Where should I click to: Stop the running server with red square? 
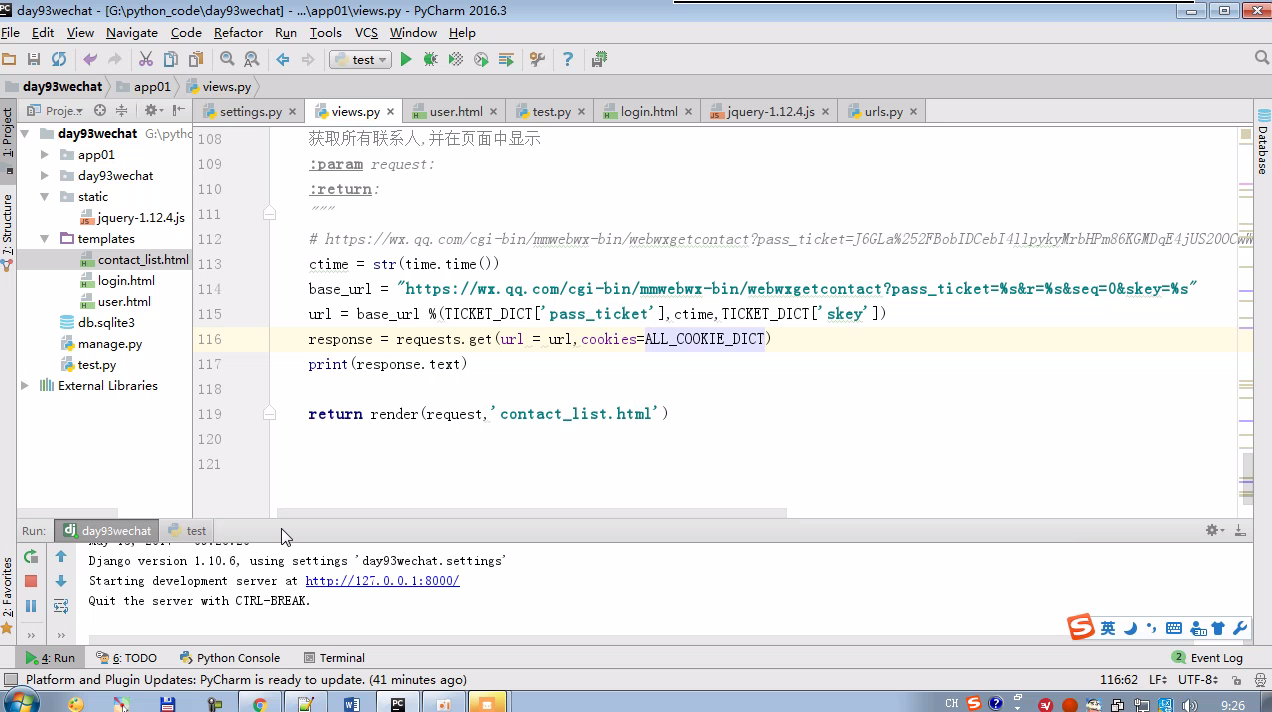[x=31, y=581]
